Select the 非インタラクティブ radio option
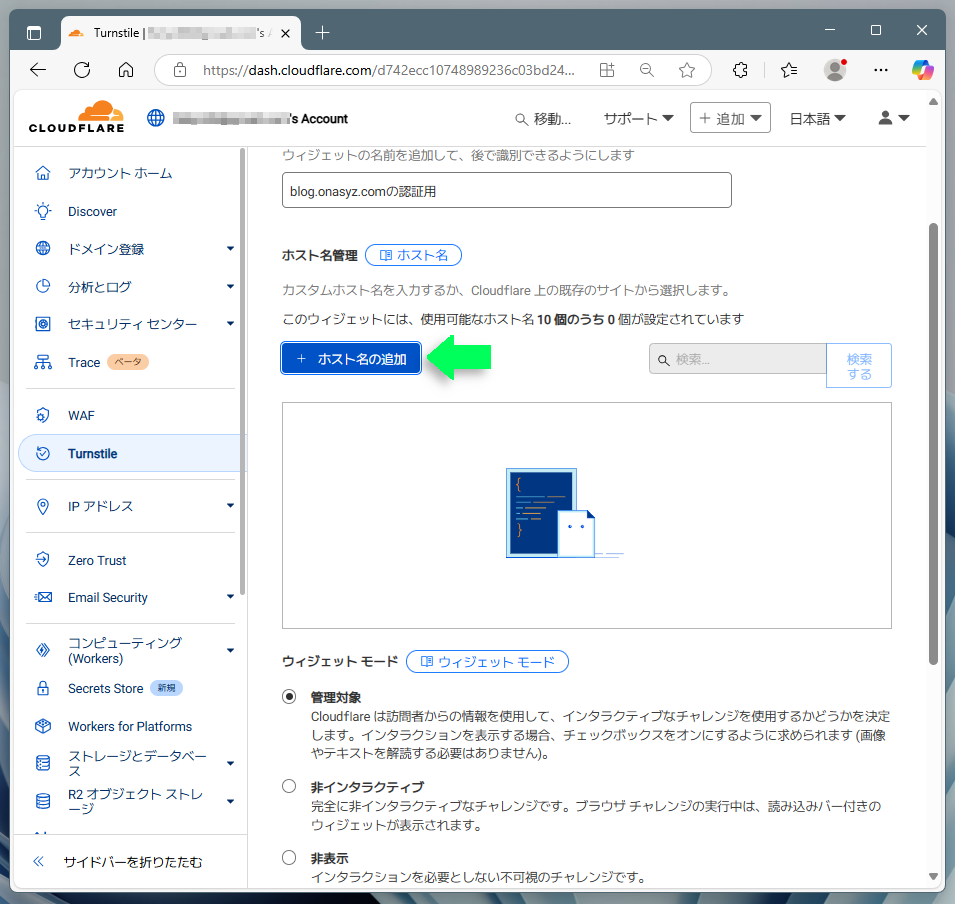 pyautogui.click(x=289, y=786)
